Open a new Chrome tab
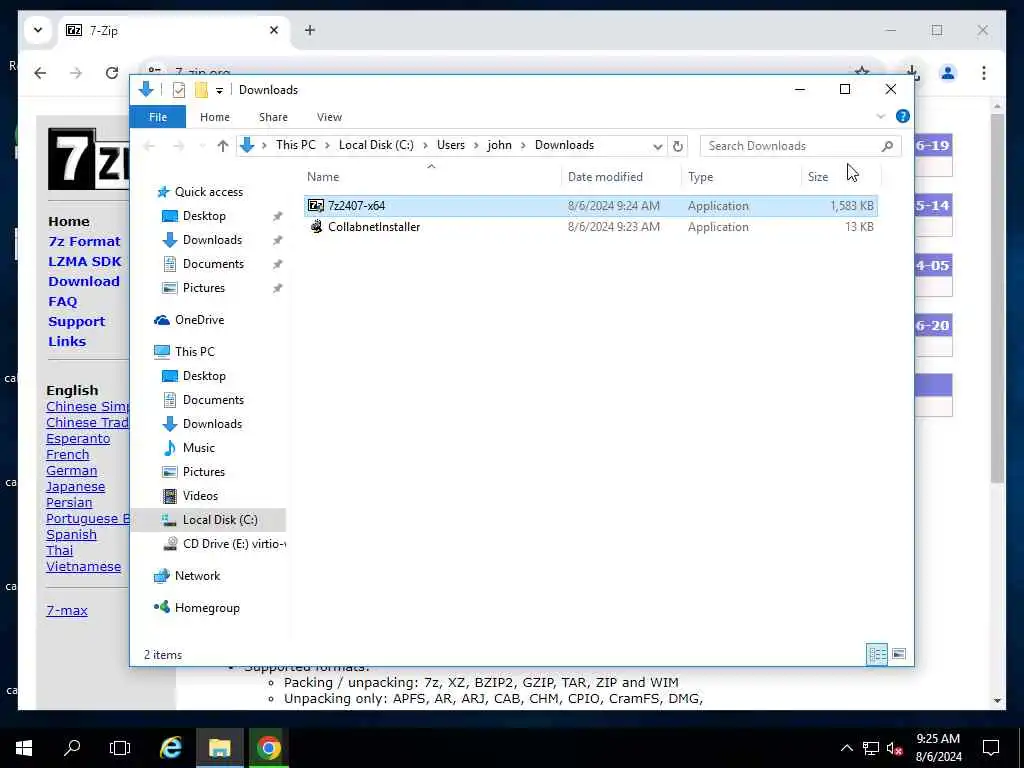The width and height of the screenshot is (1024, 768). (x=310, y=30)
